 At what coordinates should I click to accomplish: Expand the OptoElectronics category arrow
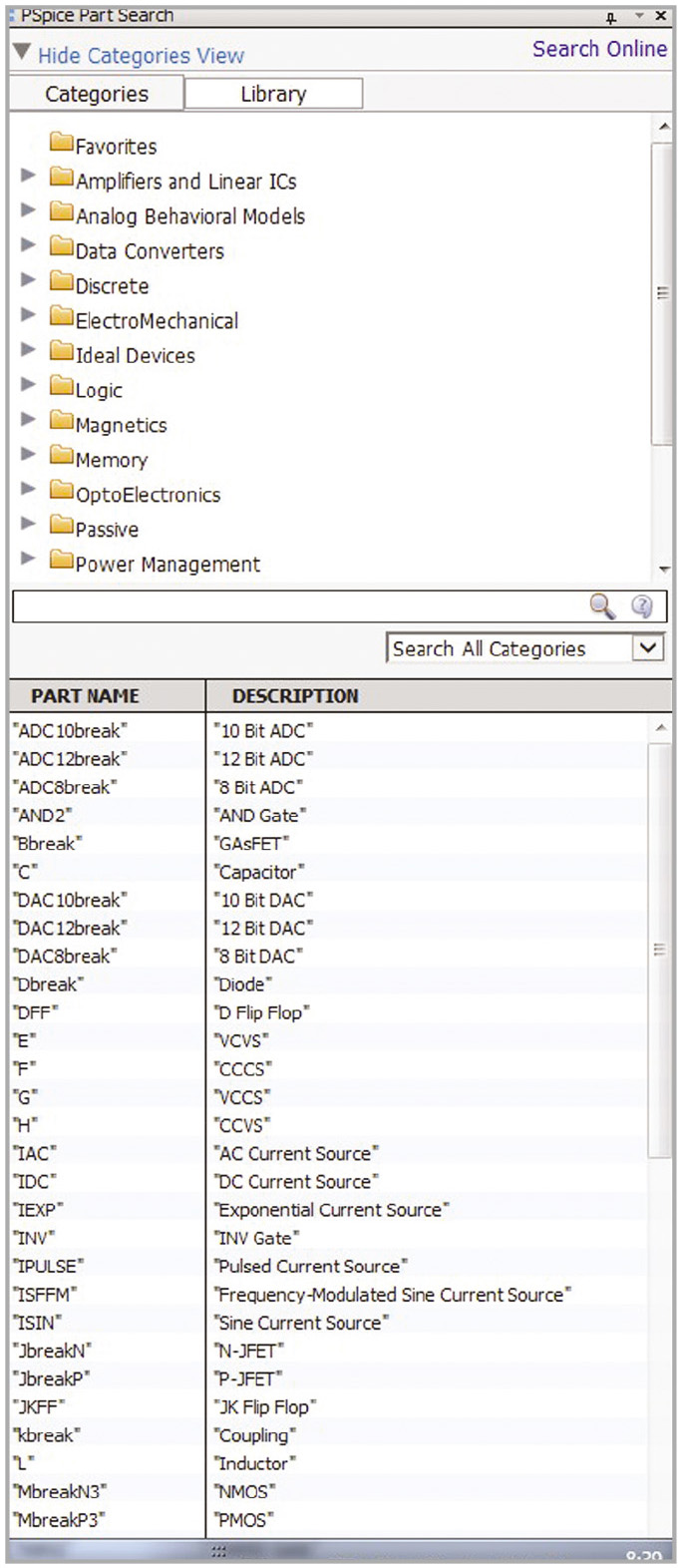pyautogui.click(x=28, y=489)
